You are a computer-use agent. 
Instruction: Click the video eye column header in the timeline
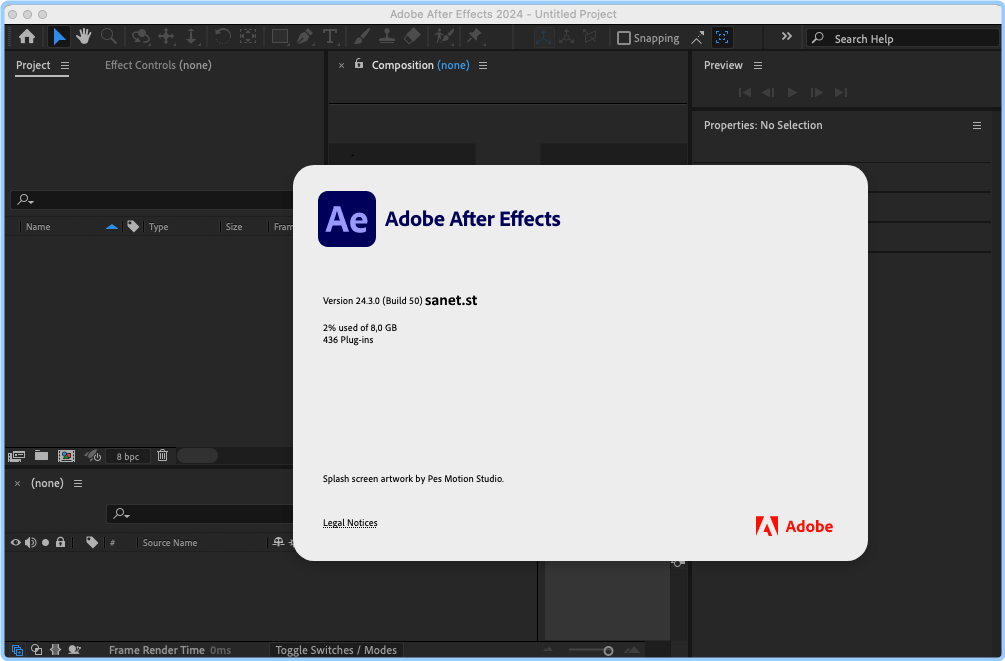(15, 542)
